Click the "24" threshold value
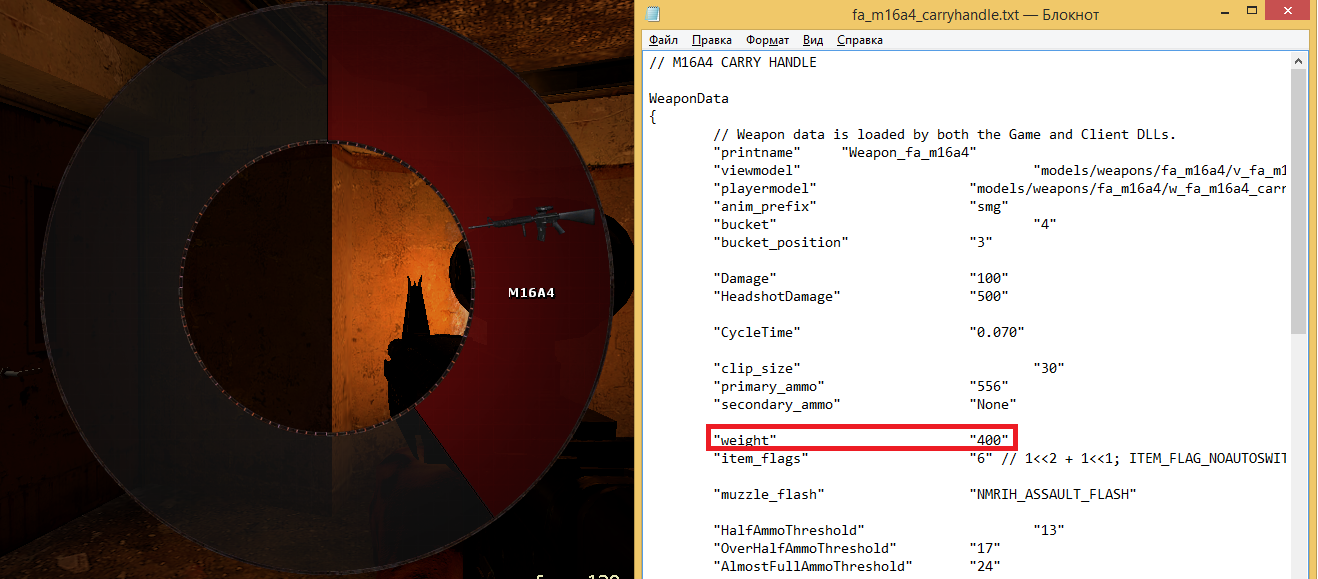This screenshot has width=1318, height=579. [985, 566]
